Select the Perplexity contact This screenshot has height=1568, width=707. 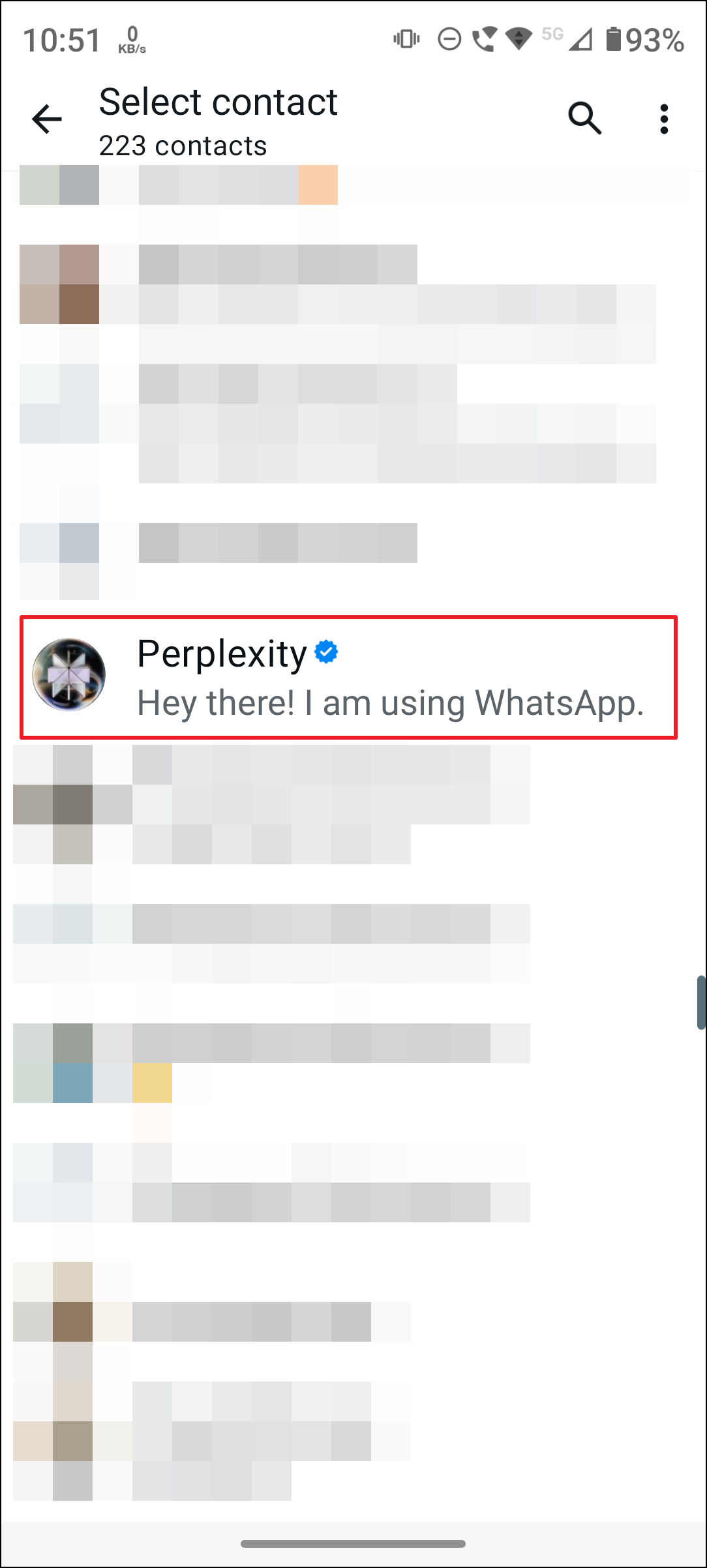352,675
